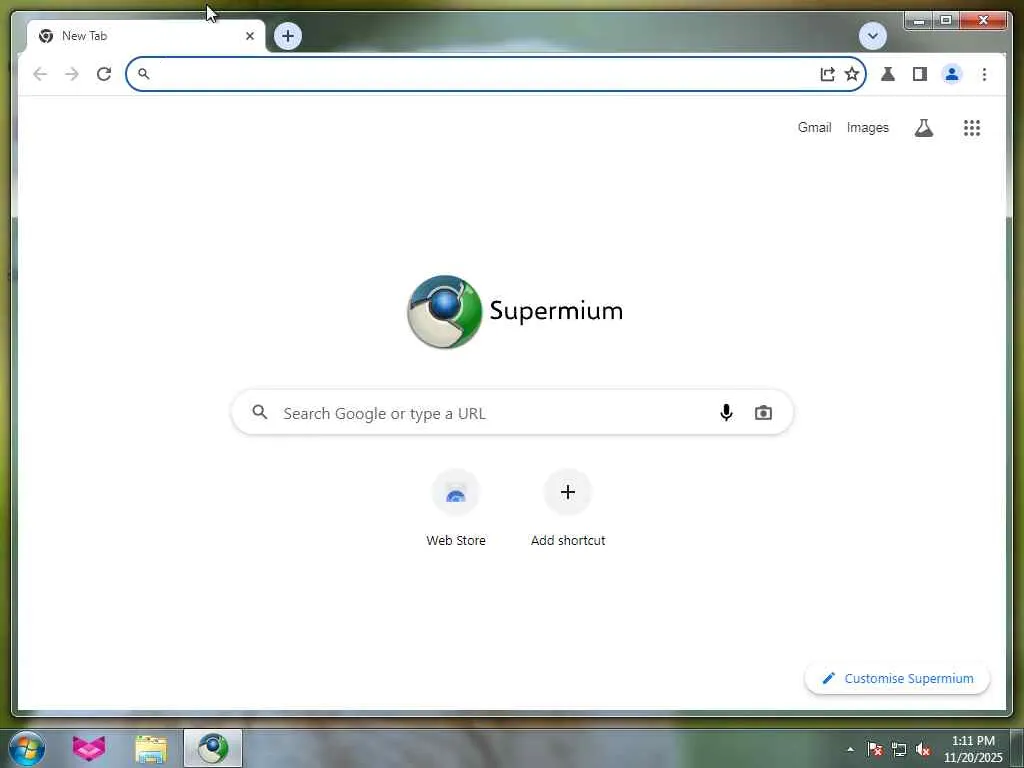Image resolution: width=1024 pixels, height=768 pixels.
Task: Open the clock showing 1:11 PM
Action: click(x=972, y=749)
